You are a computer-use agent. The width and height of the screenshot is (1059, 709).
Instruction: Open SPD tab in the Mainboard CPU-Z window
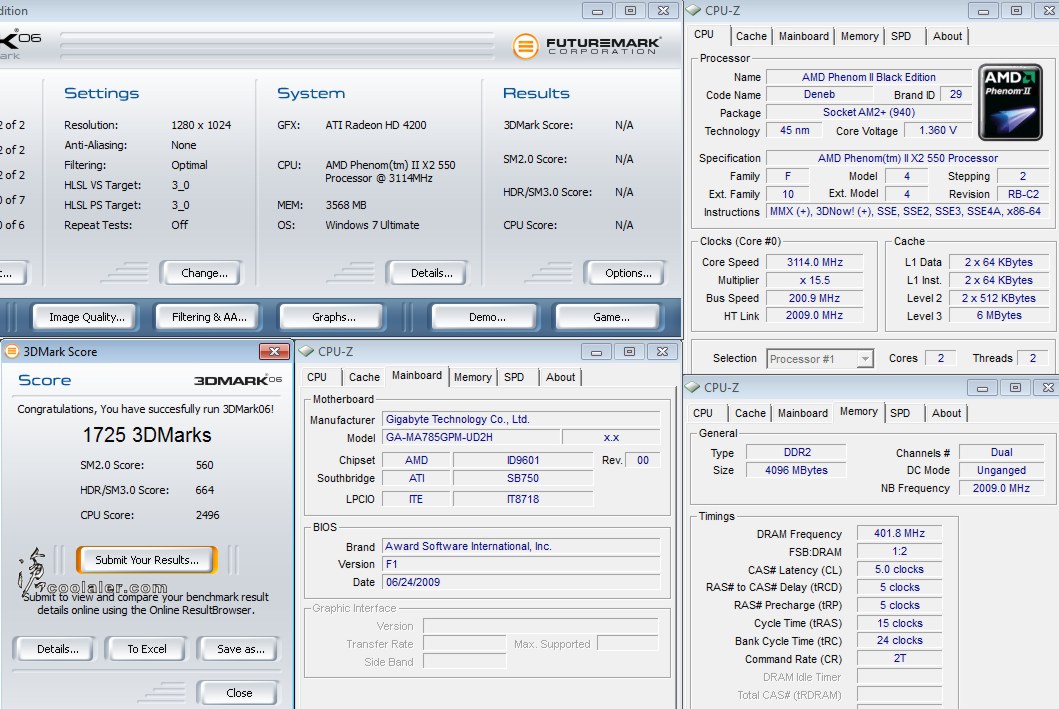point(514,377)
